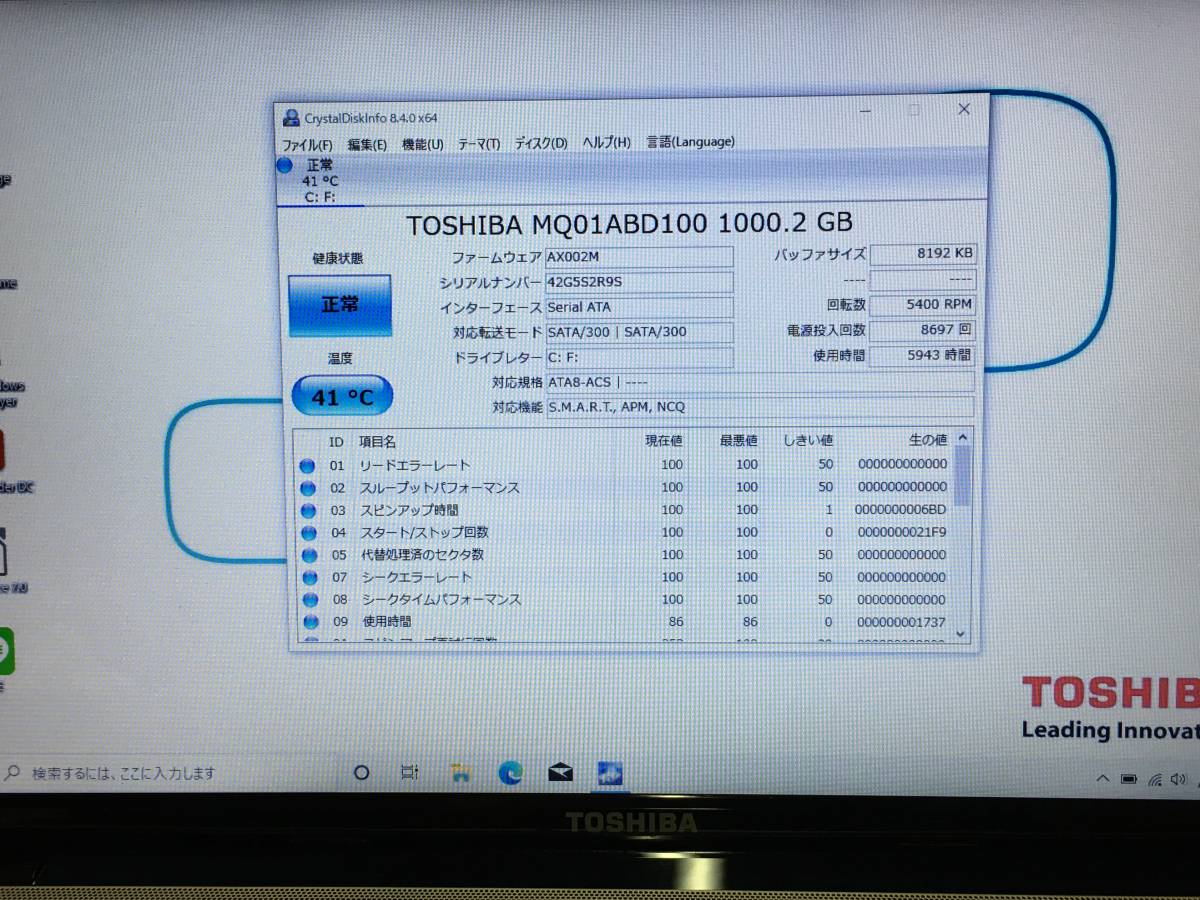Screen dimensions: 1200x900
Task: Open File Explorer from the taskbar
Action: 460,773
